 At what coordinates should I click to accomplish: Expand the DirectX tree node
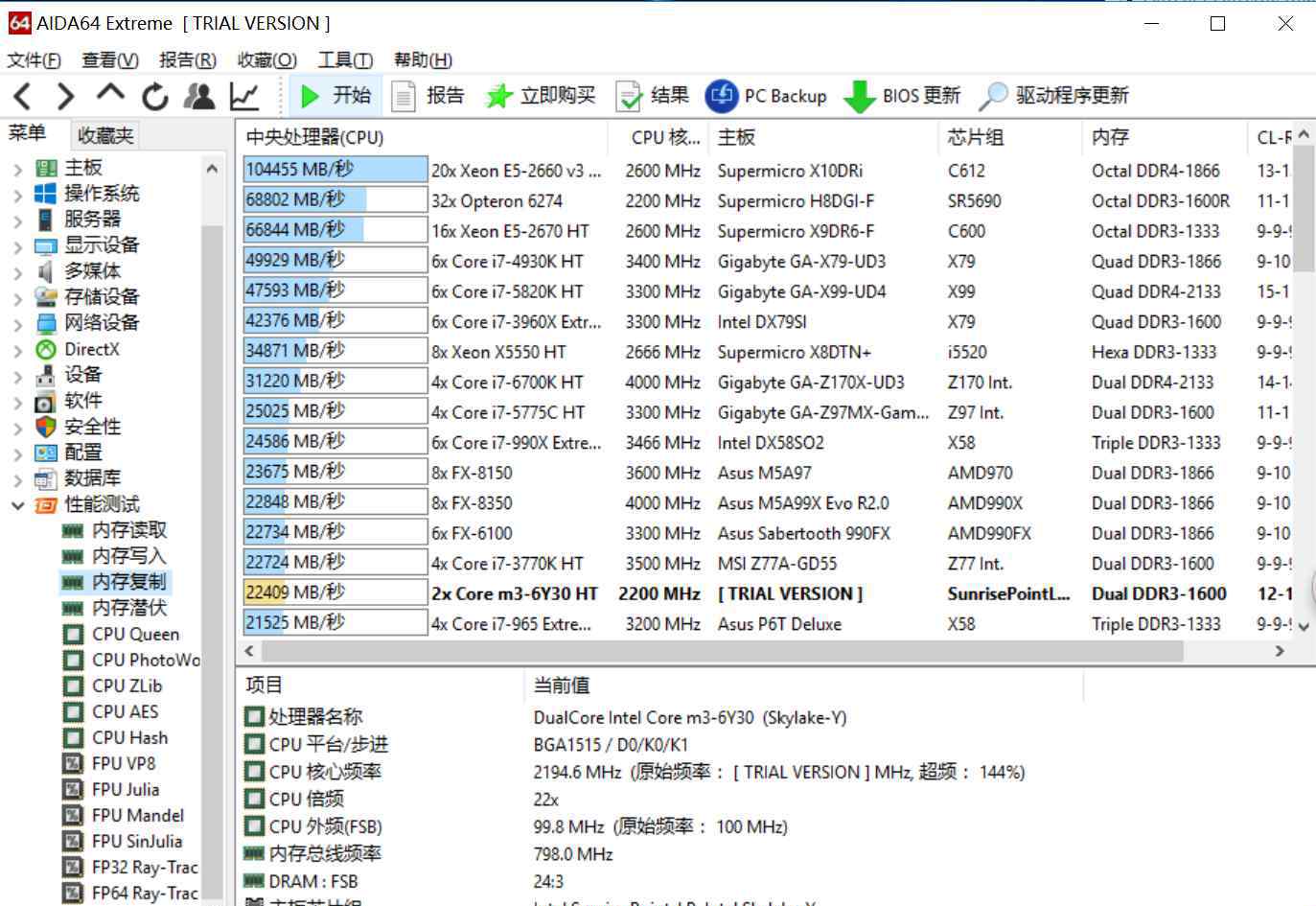pyautogui.click(x=18, y=350)
